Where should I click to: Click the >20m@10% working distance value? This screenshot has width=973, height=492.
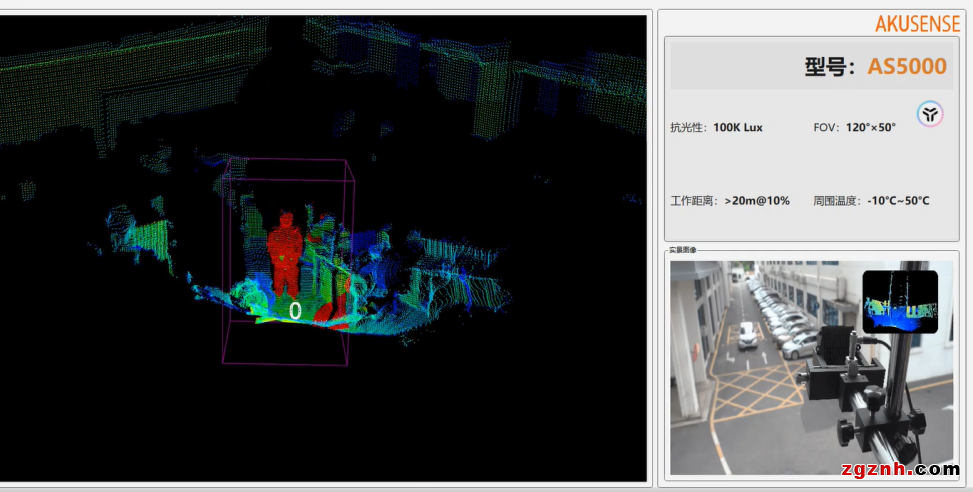[x=757, y=201]
